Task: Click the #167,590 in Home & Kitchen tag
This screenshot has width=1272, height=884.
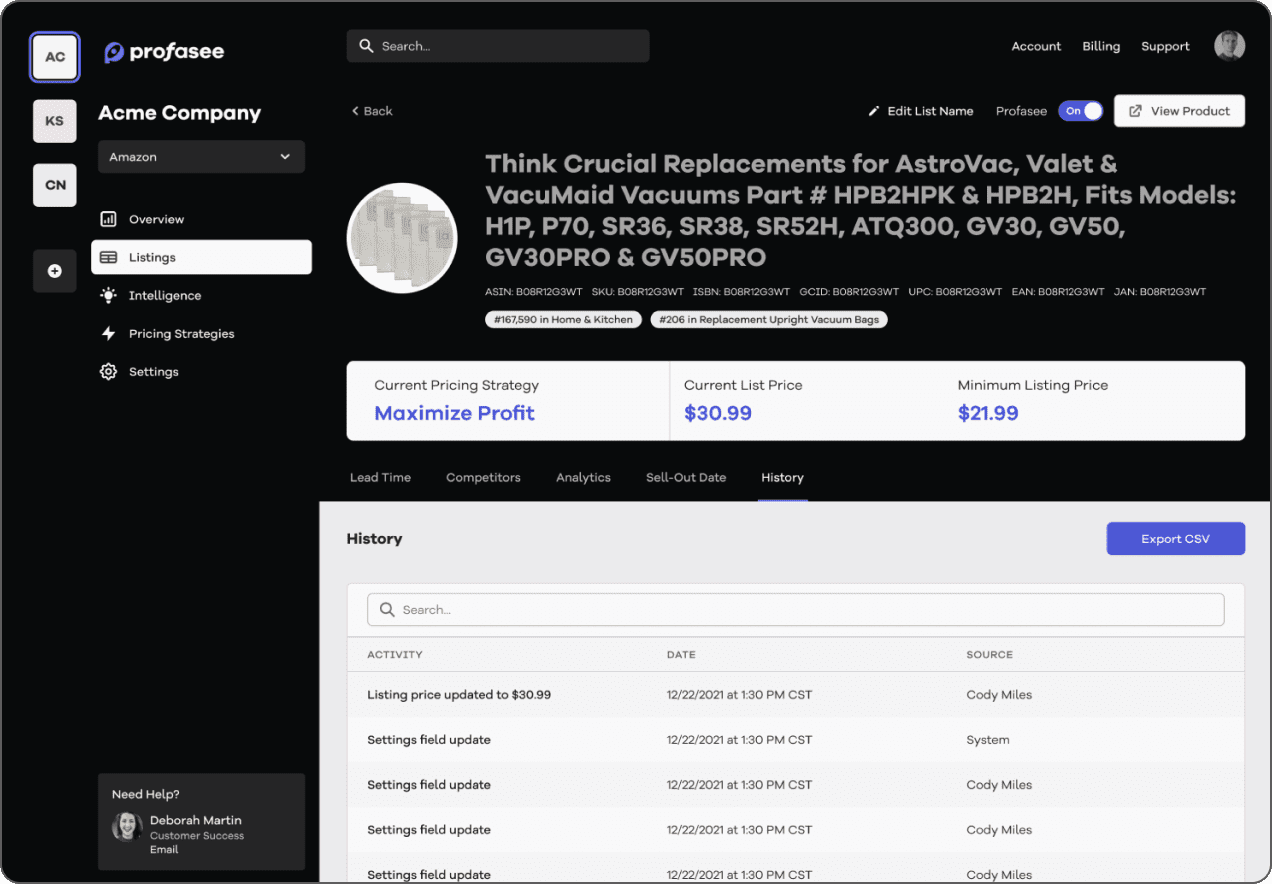Action: point(563,320)
